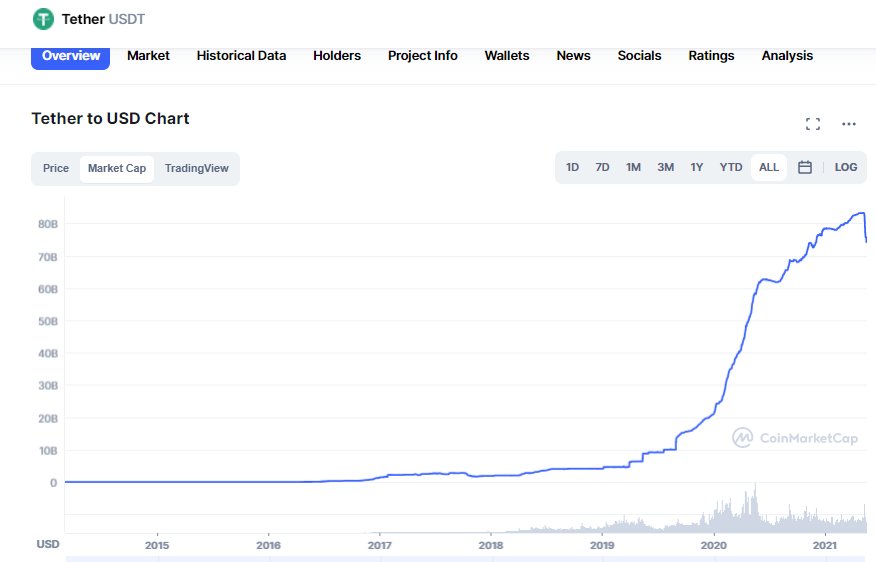Select the Market Cap chart view
The image size is (876, 562).
click(117, 168)
